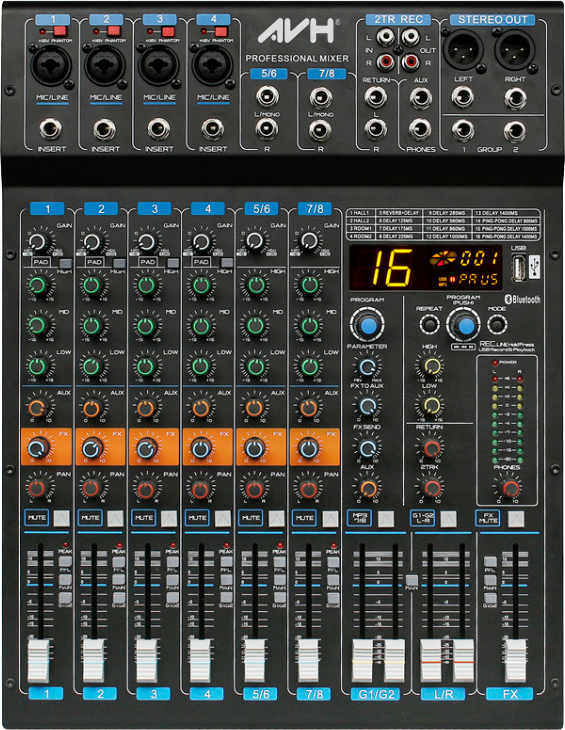This screenshot has height=730, width=565.
Task: Click channel 1 GAIN knob
Action: [37, 243]
